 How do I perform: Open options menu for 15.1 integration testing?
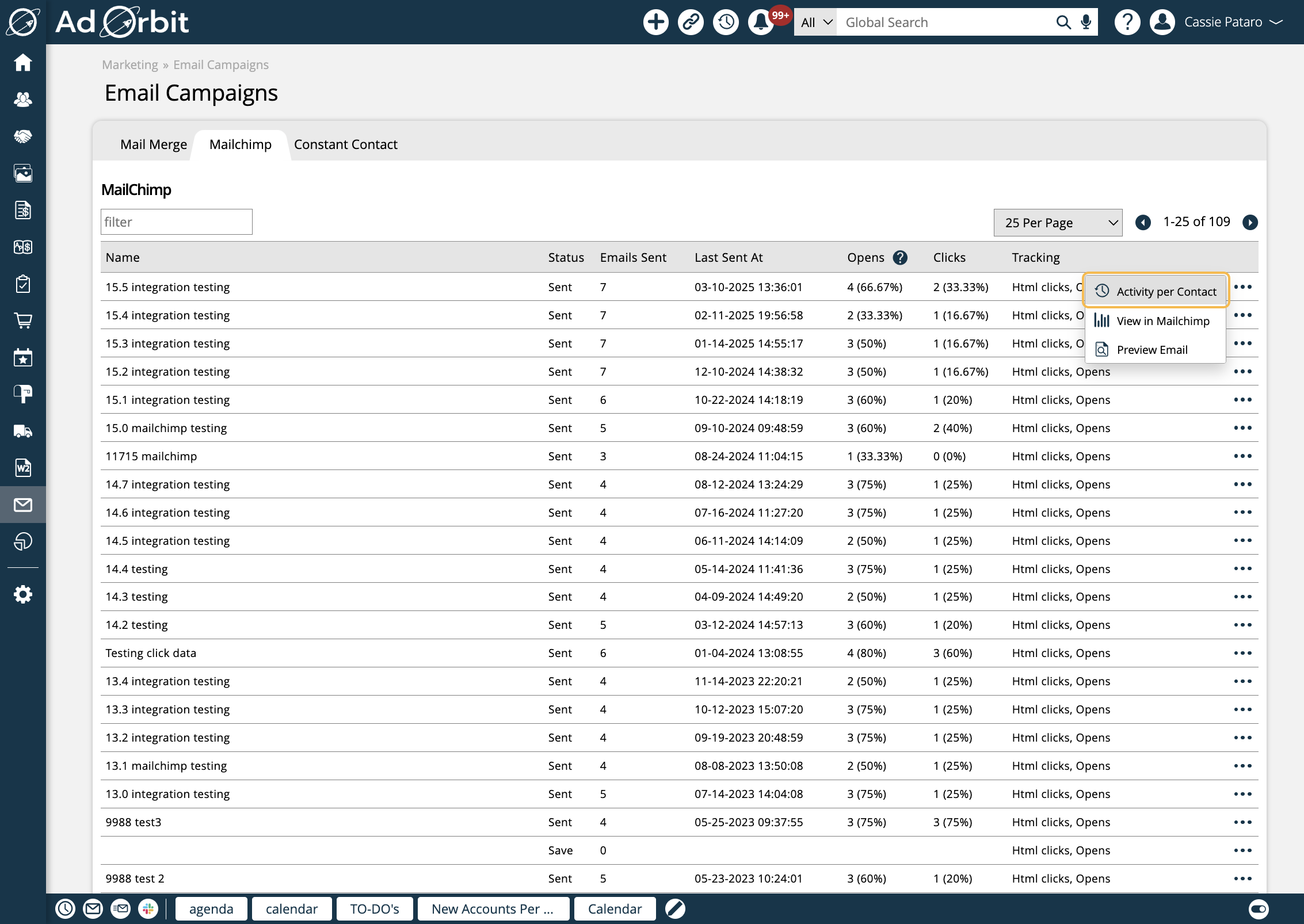(x=1242, y=400)
